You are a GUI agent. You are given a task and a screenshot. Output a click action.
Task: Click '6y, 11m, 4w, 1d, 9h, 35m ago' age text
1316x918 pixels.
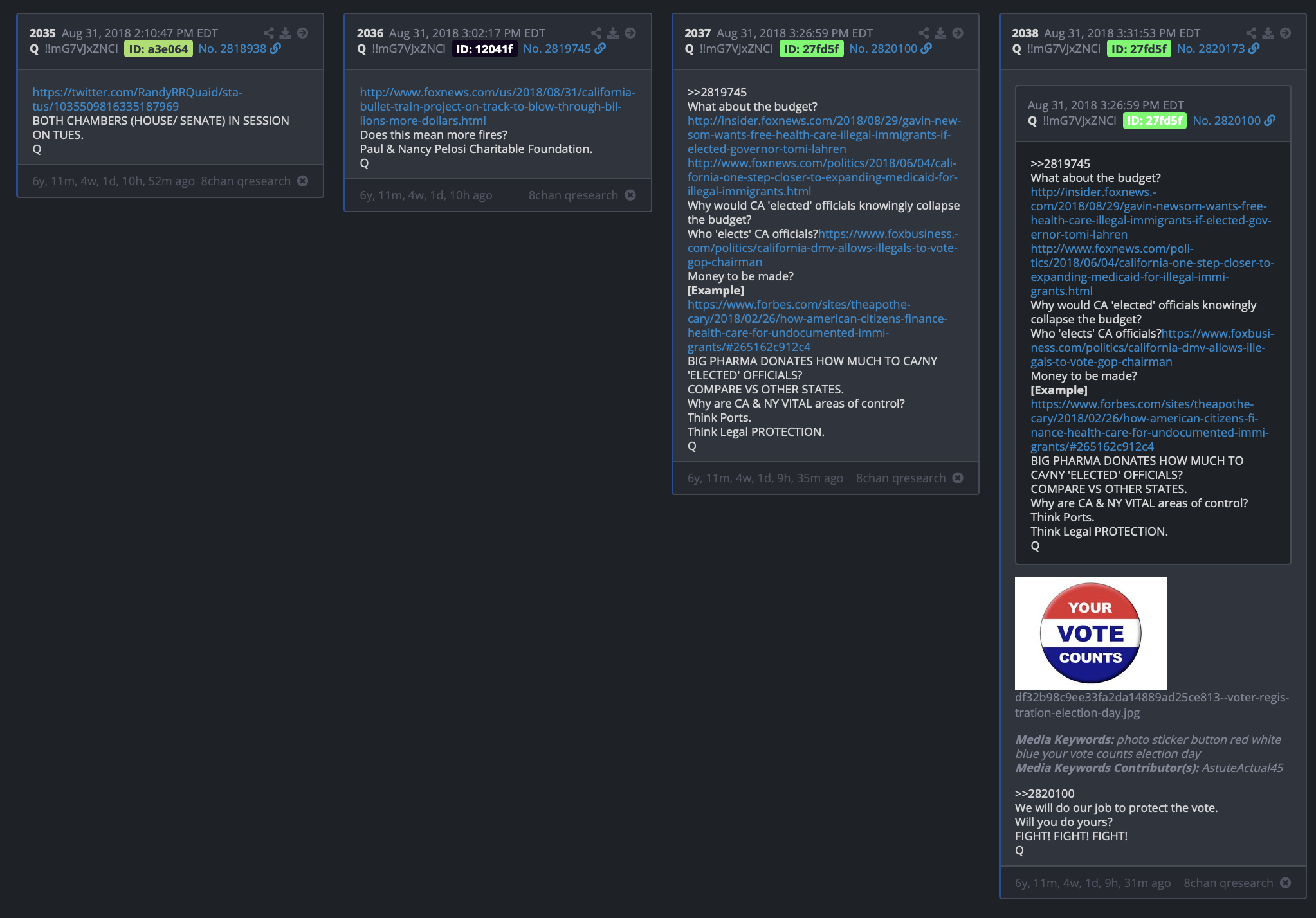pyautogui.click(x=765, y=478)
